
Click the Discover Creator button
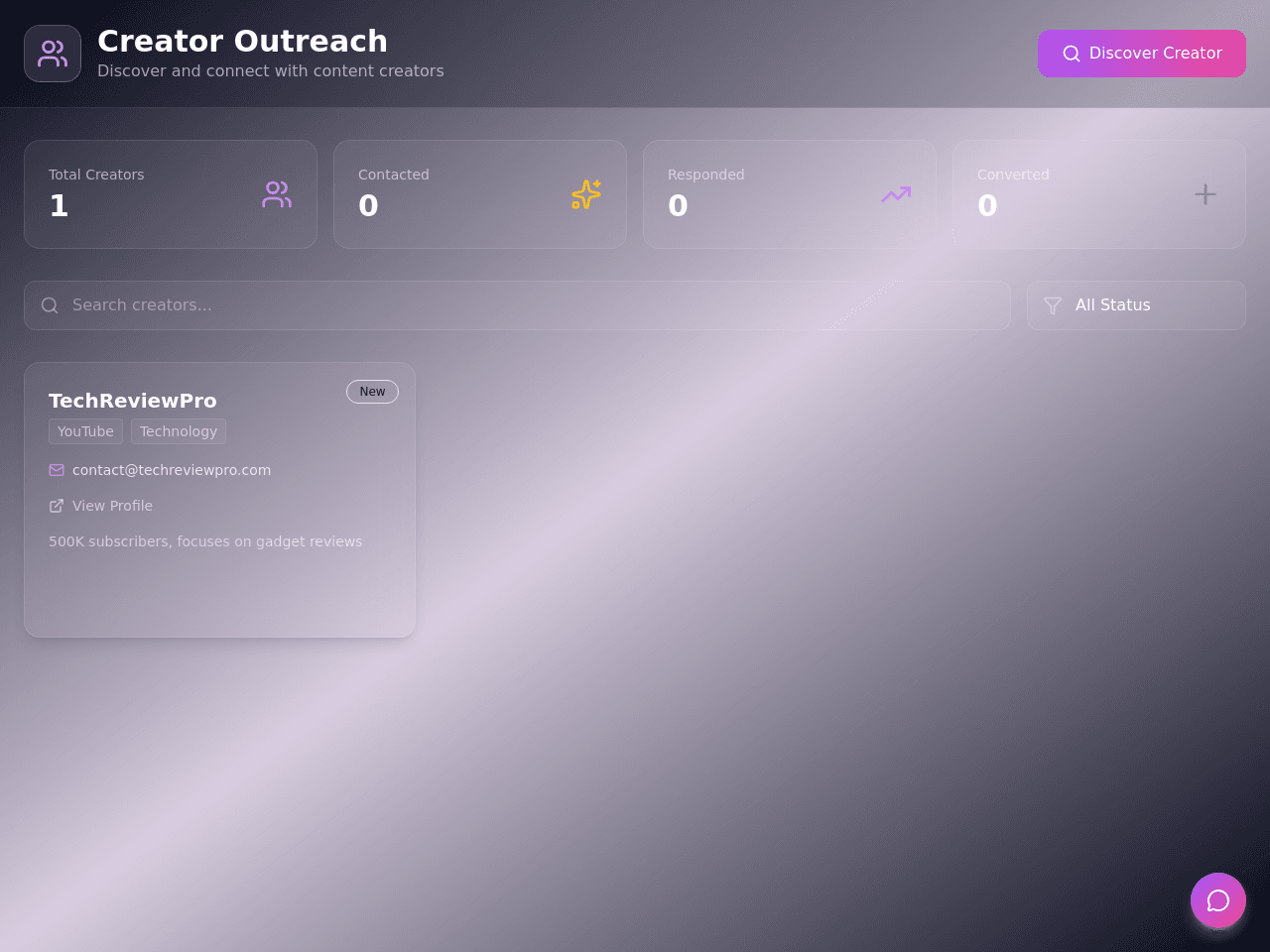click(1142, 54)
